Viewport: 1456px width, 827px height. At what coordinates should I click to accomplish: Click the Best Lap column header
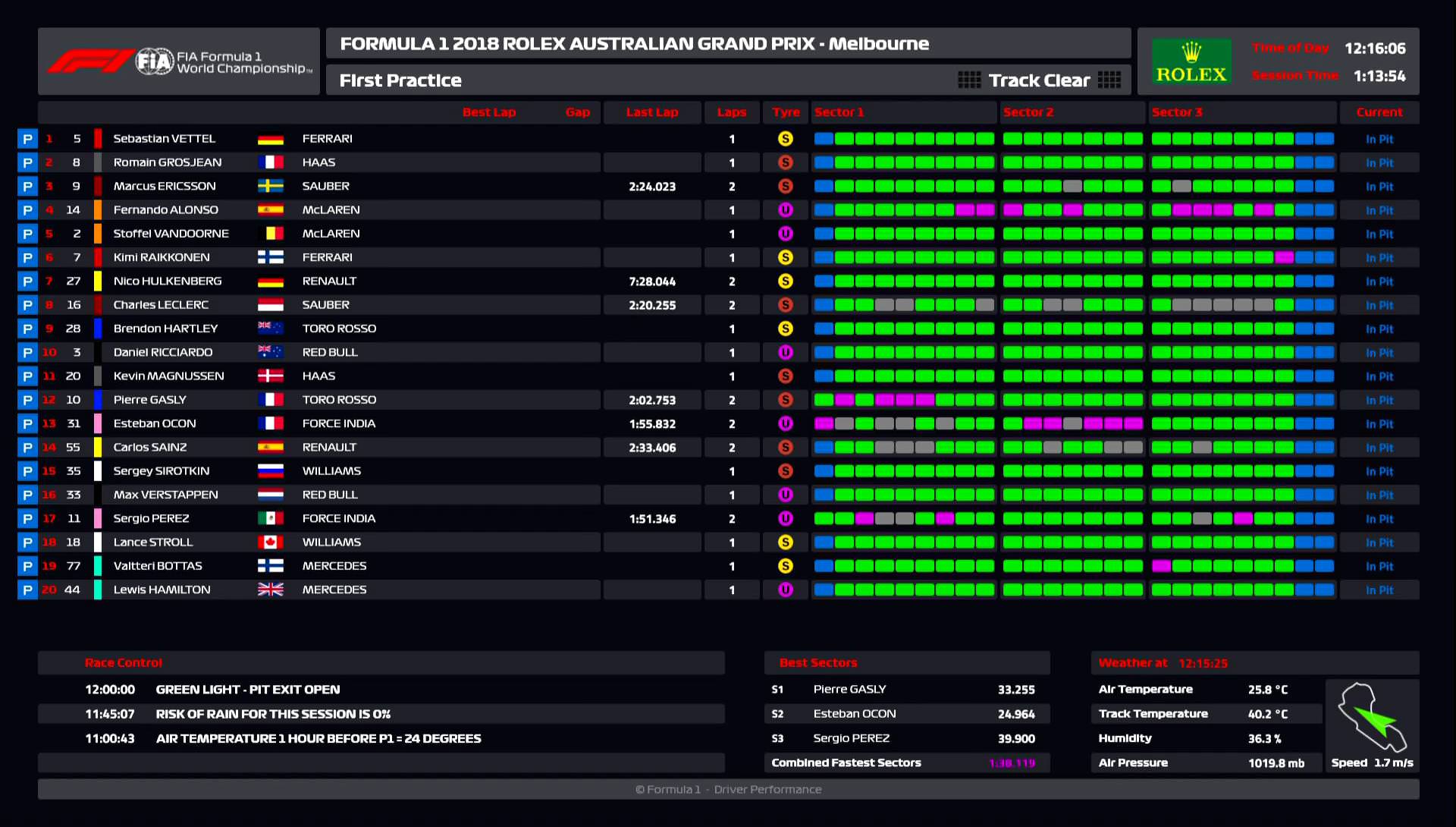(489, 112)
